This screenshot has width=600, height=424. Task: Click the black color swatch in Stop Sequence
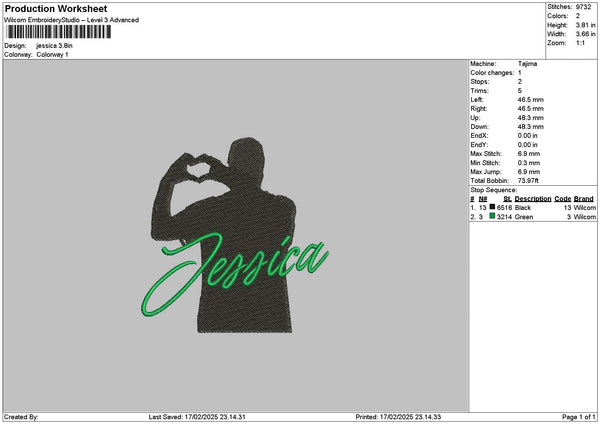pos(492,207)
